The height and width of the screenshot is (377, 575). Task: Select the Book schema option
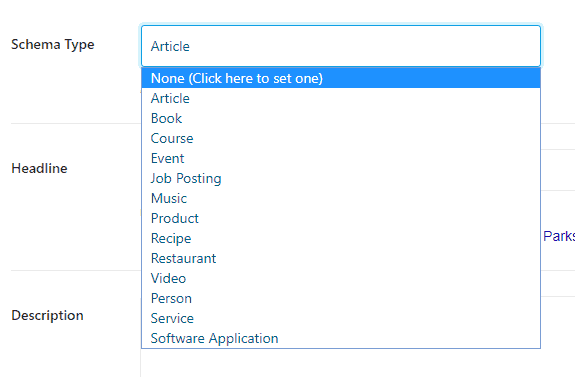coord(341,118)
